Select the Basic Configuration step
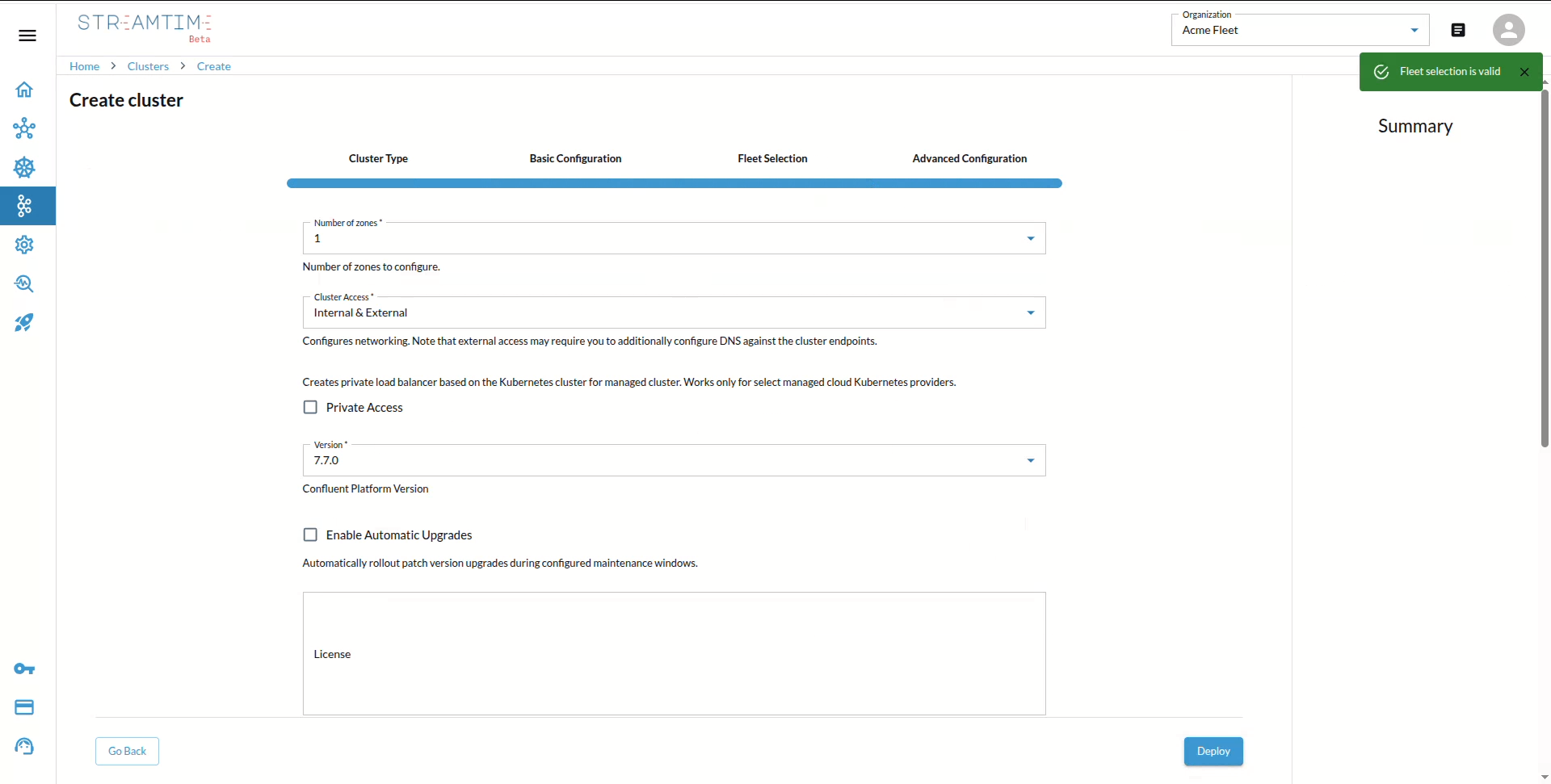Viewport: 1551px width, 784px height. pos(575,158)
